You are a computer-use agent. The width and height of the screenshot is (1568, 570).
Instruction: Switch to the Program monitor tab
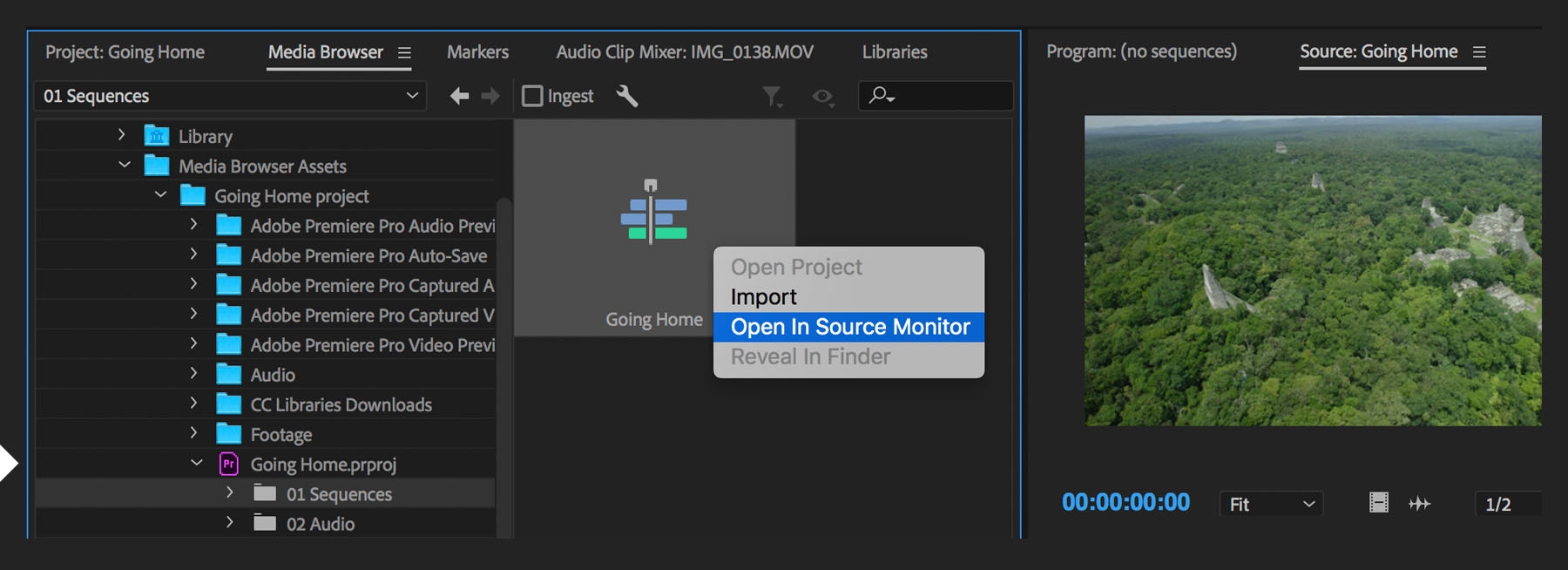1141,51
